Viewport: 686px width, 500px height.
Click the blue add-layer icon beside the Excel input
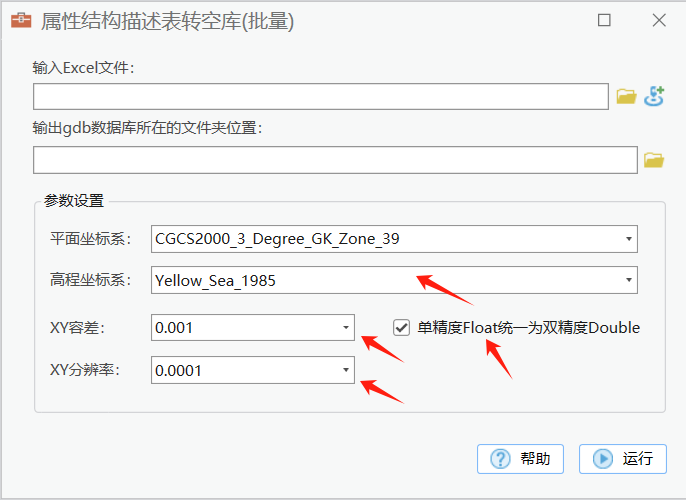click(x=654, y=96)
